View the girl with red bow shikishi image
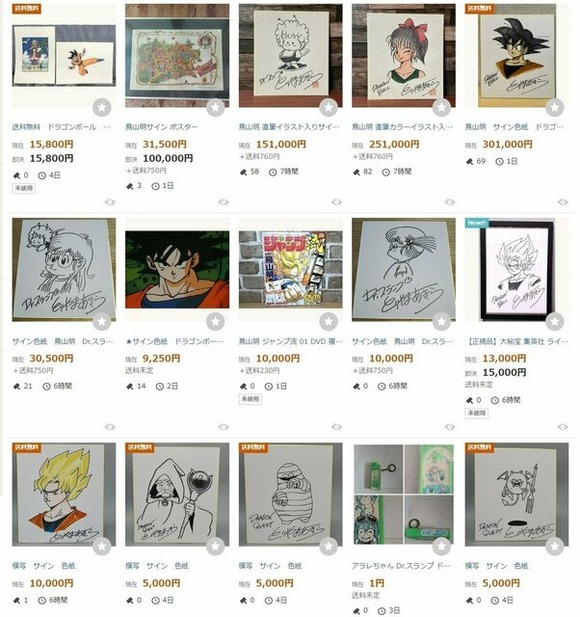 [404, 55]
